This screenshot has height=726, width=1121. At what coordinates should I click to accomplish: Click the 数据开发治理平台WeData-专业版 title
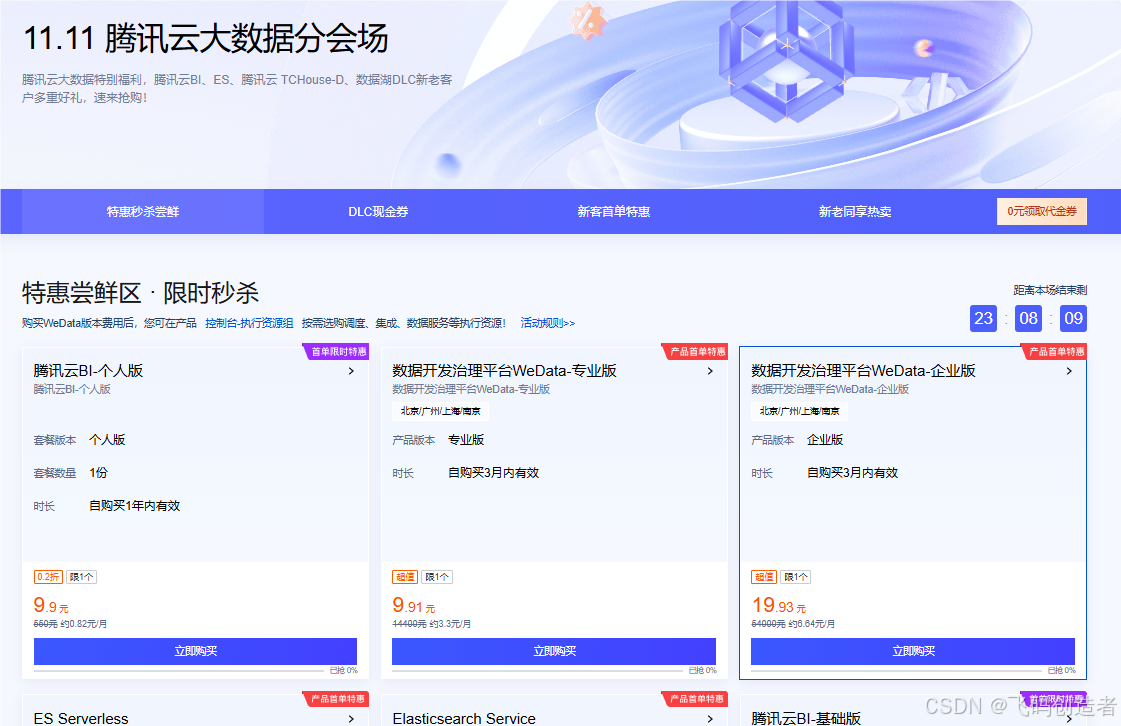click(504, 371)
